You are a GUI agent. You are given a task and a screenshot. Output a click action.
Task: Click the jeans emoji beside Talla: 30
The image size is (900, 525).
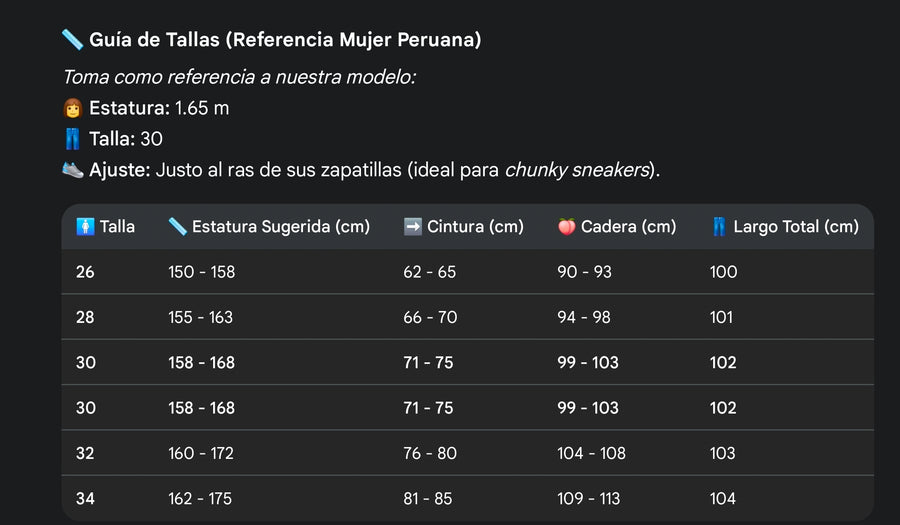click(x=72, y=139)
